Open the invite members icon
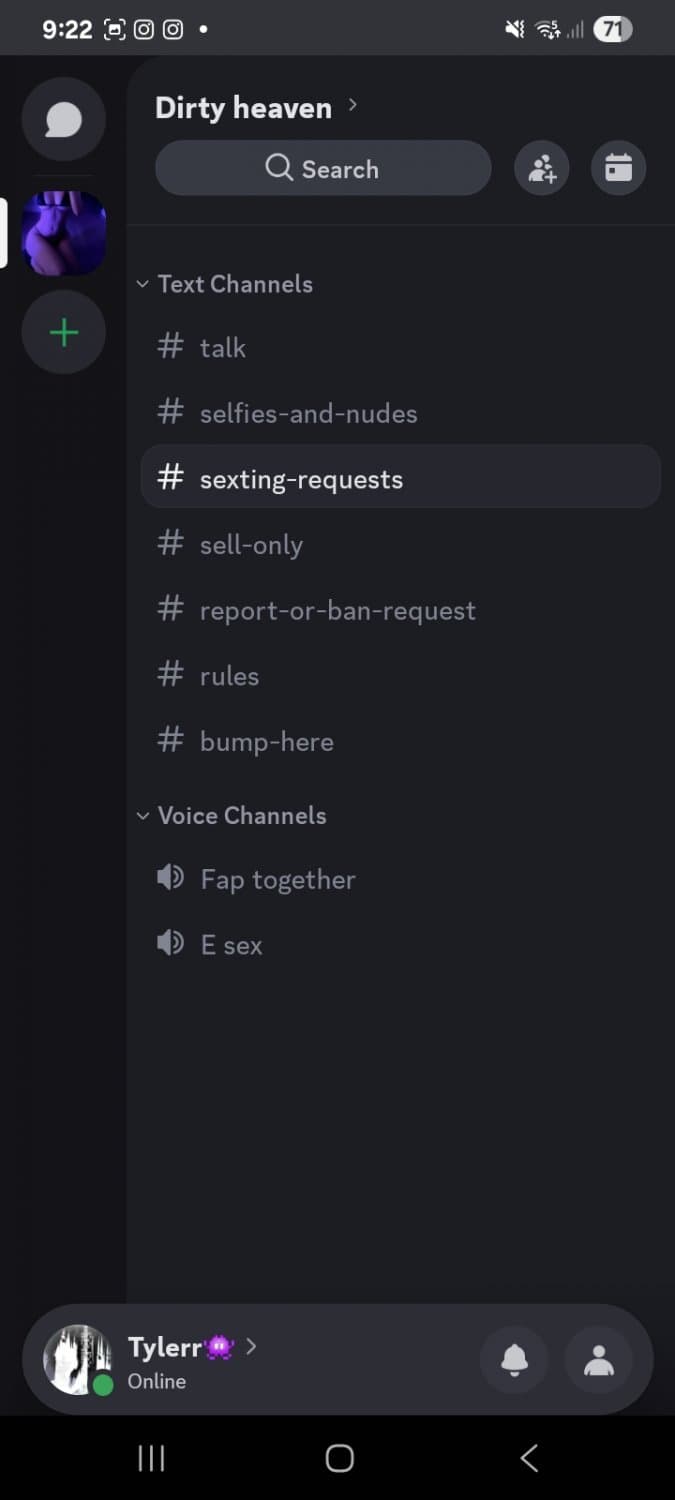 [541, 168]
